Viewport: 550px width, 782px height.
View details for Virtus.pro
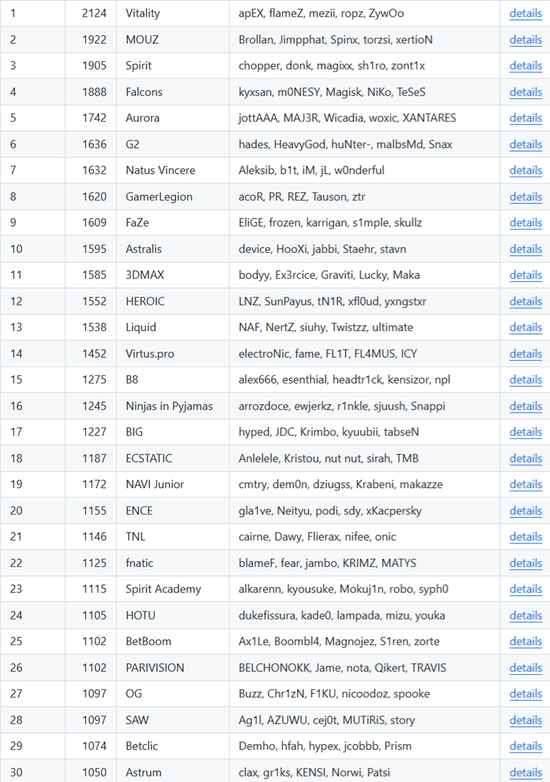point(526,354)
